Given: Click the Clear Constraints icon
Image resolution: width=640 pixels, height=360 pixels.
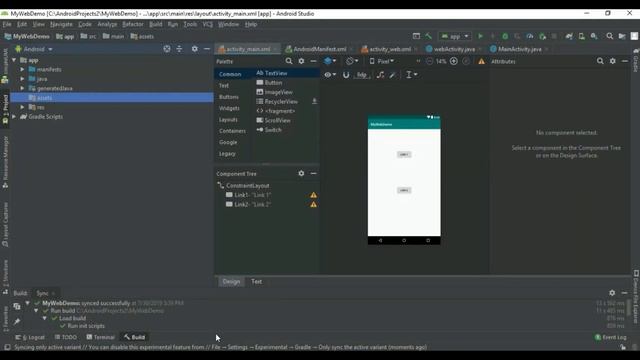Looking at the screenshot, I should click(380, 75).
